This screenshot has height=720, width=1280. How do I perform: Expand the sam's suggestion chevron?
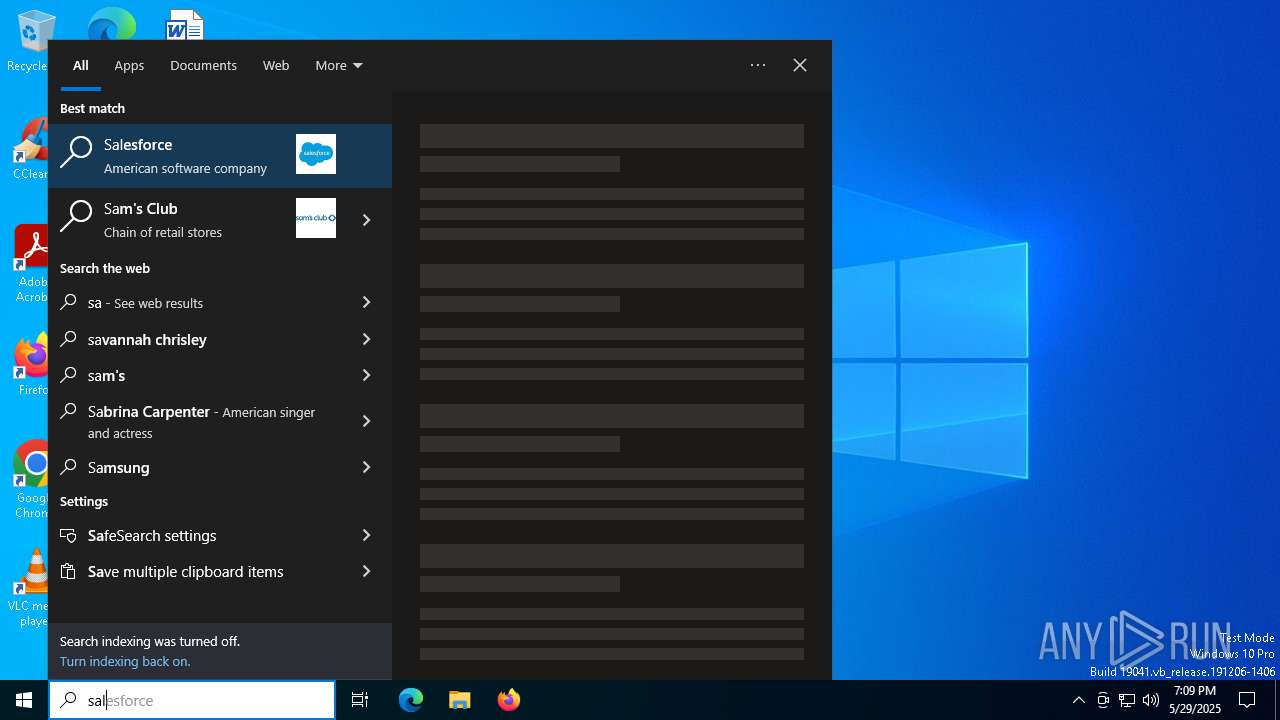click(366, 375)
